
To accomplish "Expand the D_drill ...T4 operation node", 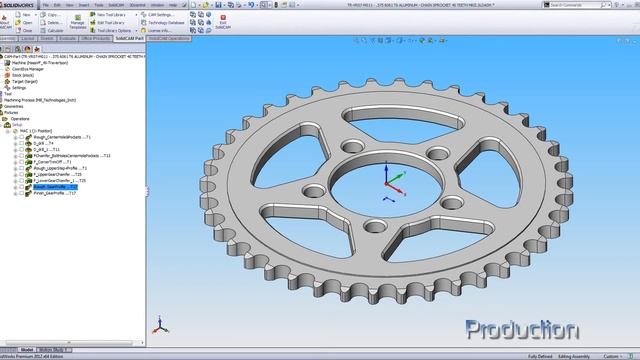I will coord(16,144).
